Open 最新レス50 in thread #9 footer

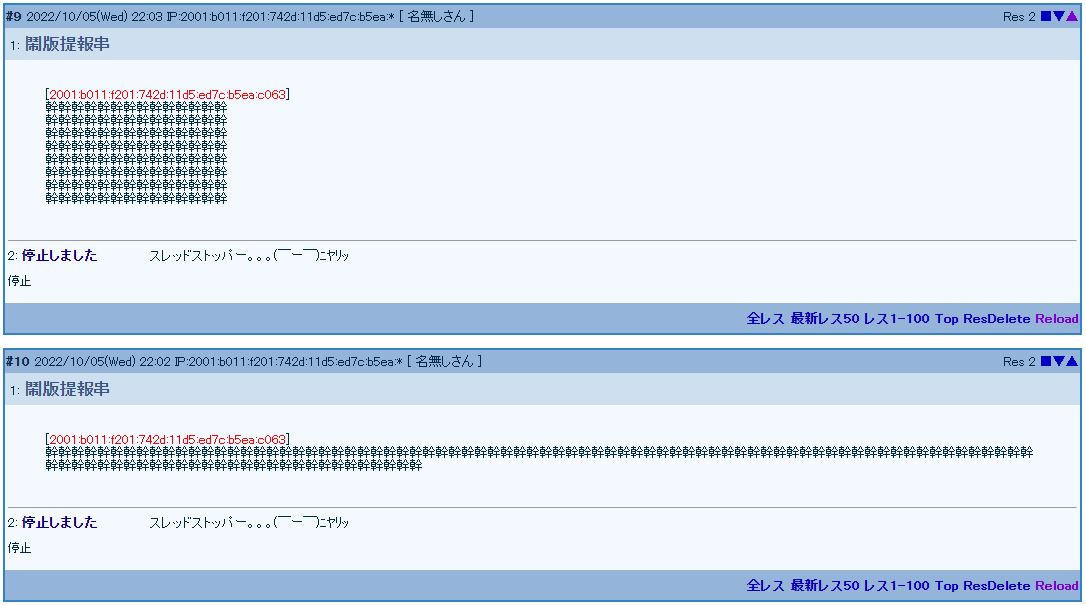(x=824, y=319)
